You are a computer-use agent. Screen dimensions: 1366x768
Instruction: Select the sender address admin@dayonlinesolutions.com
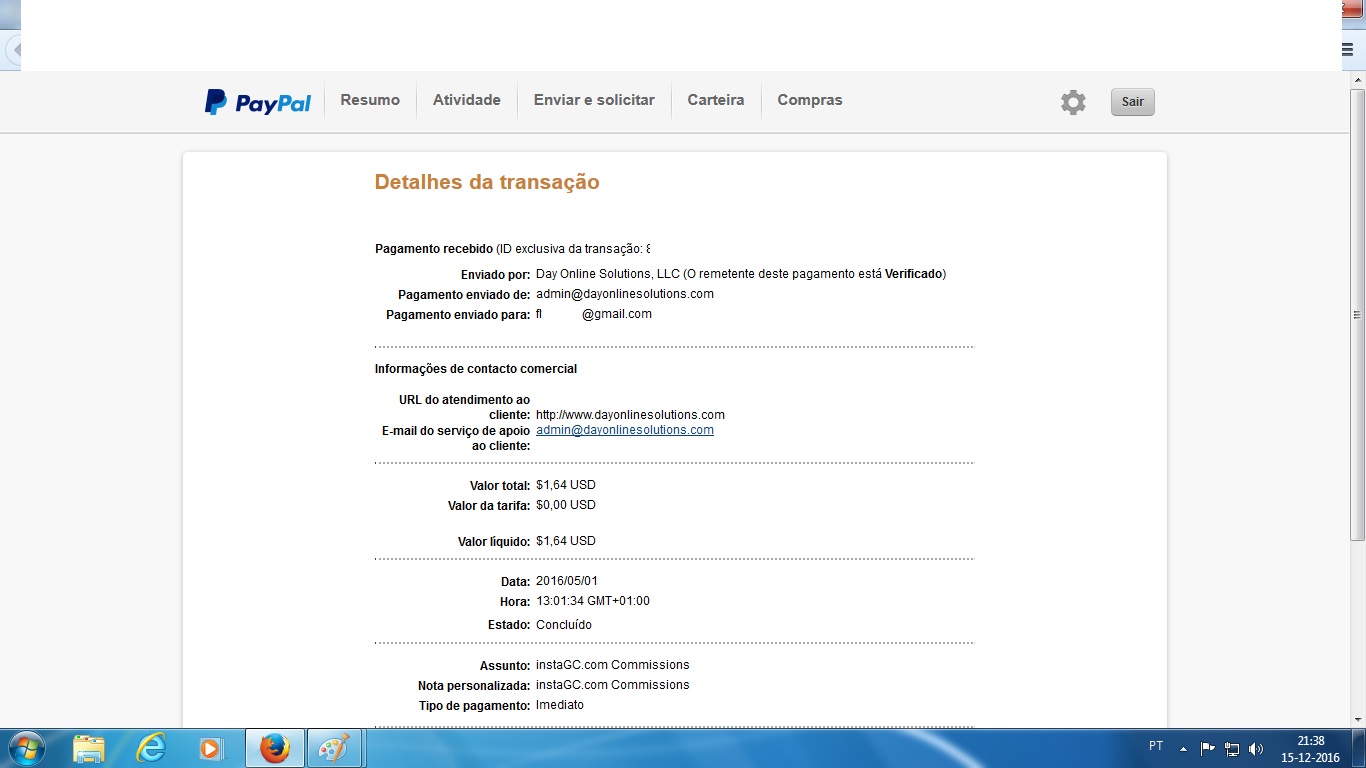[x=625, y=294]
